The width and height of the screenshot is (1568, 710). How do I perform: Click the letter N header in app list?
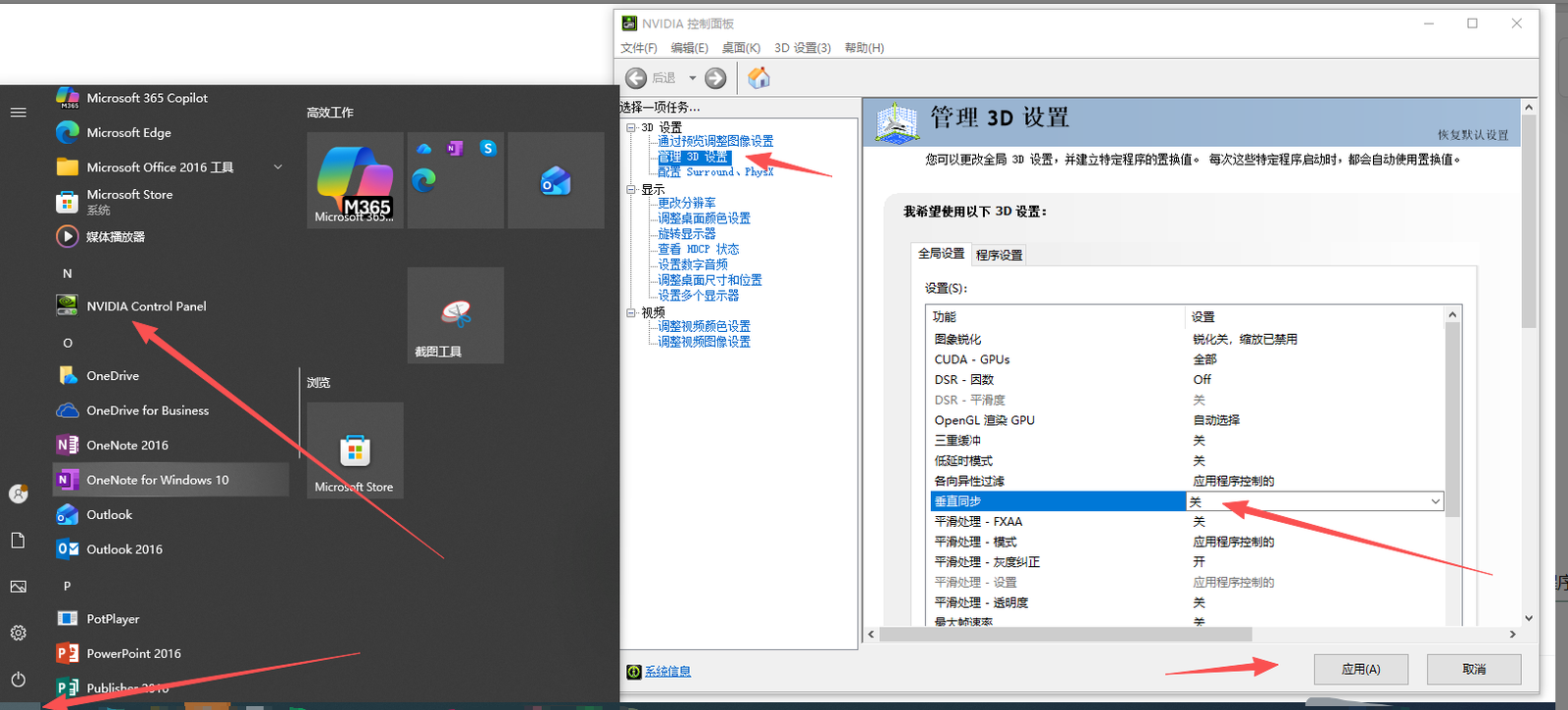(68, 273)
